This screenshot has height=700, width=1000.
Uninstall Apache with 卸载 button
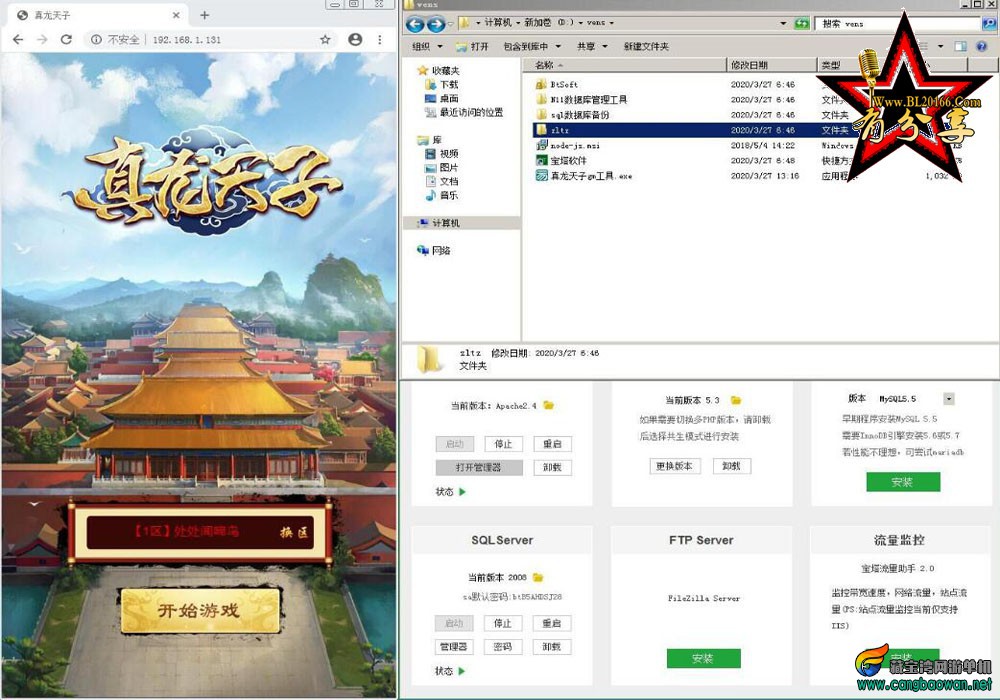click(552, 467)
